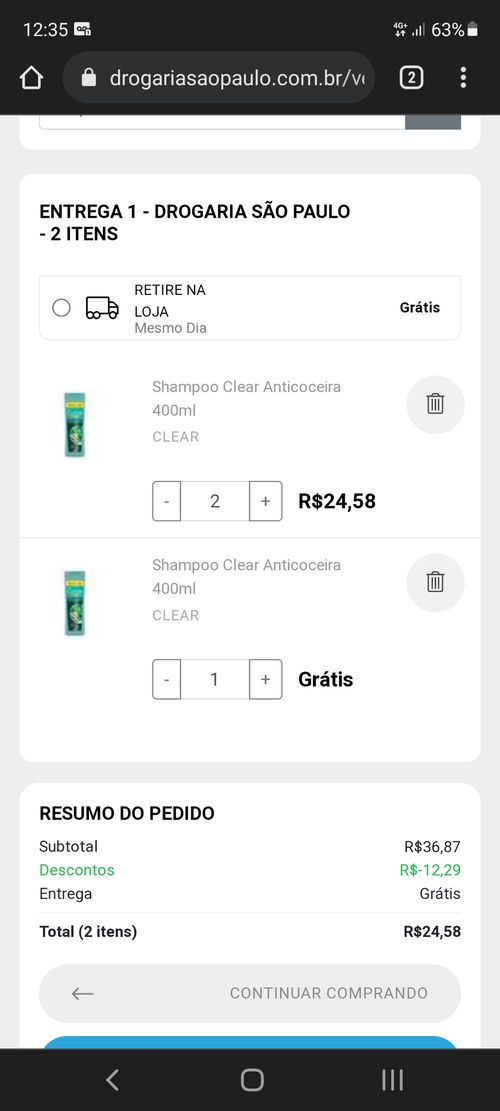
Task: Tap the quantity field showing 2
Action: pyautogui.click(x=215, y=501)
